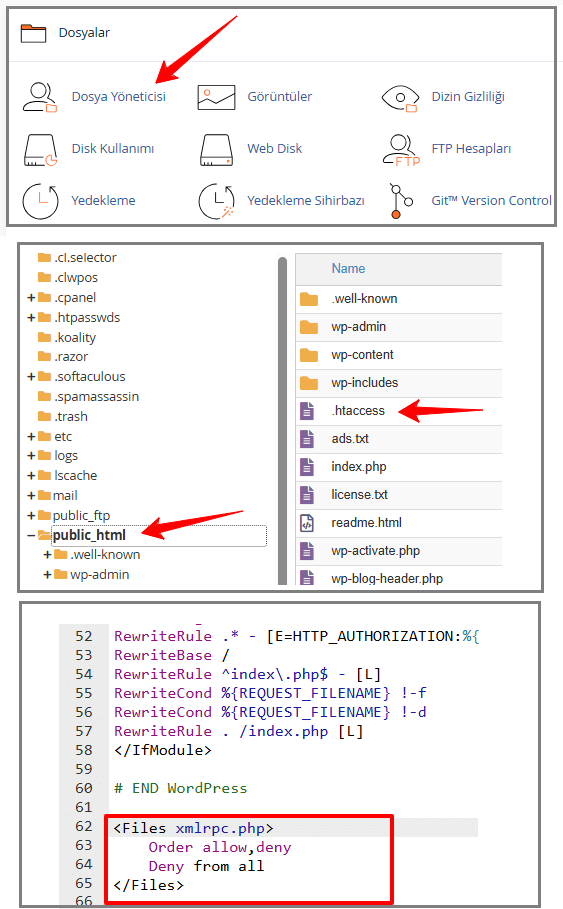The height and width of the screenshot is (909, 563).
Task: Open the Disk Kullanımı drive icon
Action: point(40,150)
